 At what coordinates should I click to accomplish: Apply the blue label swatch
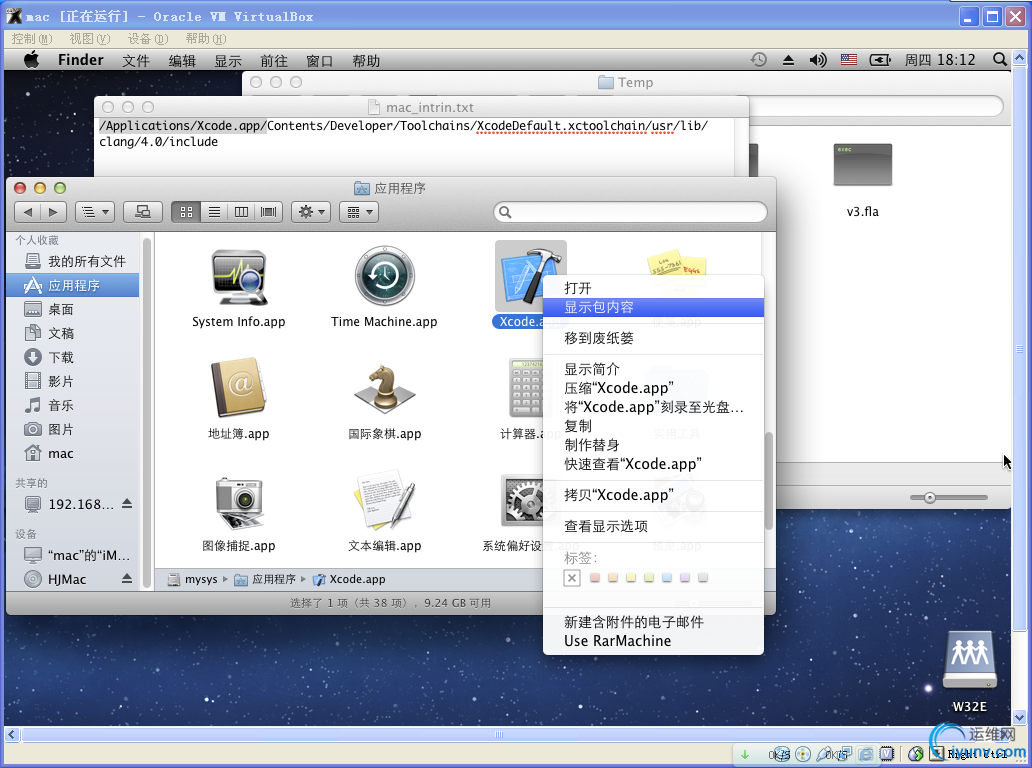[x=667, y=578]
